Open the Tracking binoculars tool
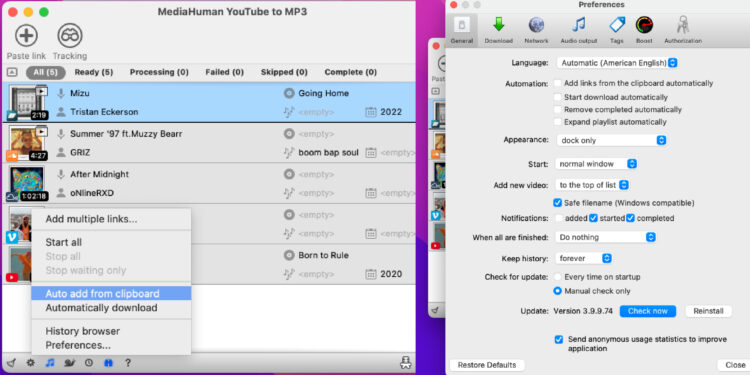 (70, 35)
